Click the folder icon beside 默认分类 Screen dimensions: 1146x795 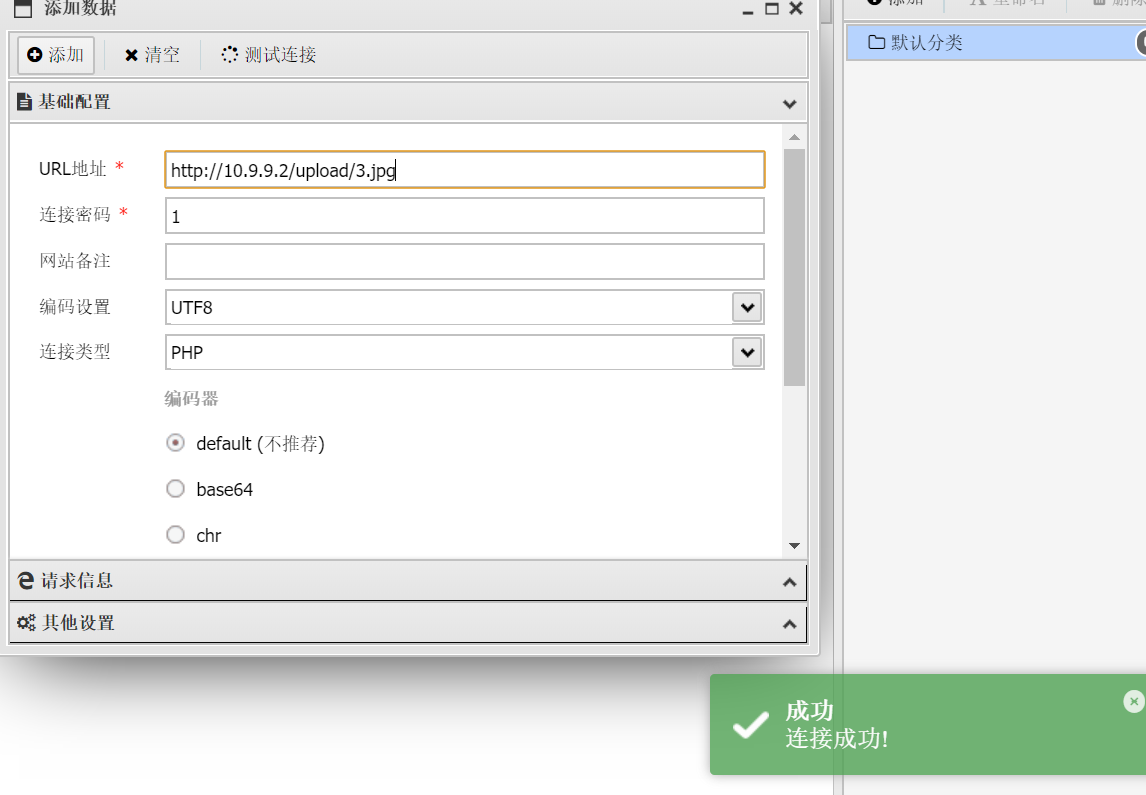click(x=876, y=42)
